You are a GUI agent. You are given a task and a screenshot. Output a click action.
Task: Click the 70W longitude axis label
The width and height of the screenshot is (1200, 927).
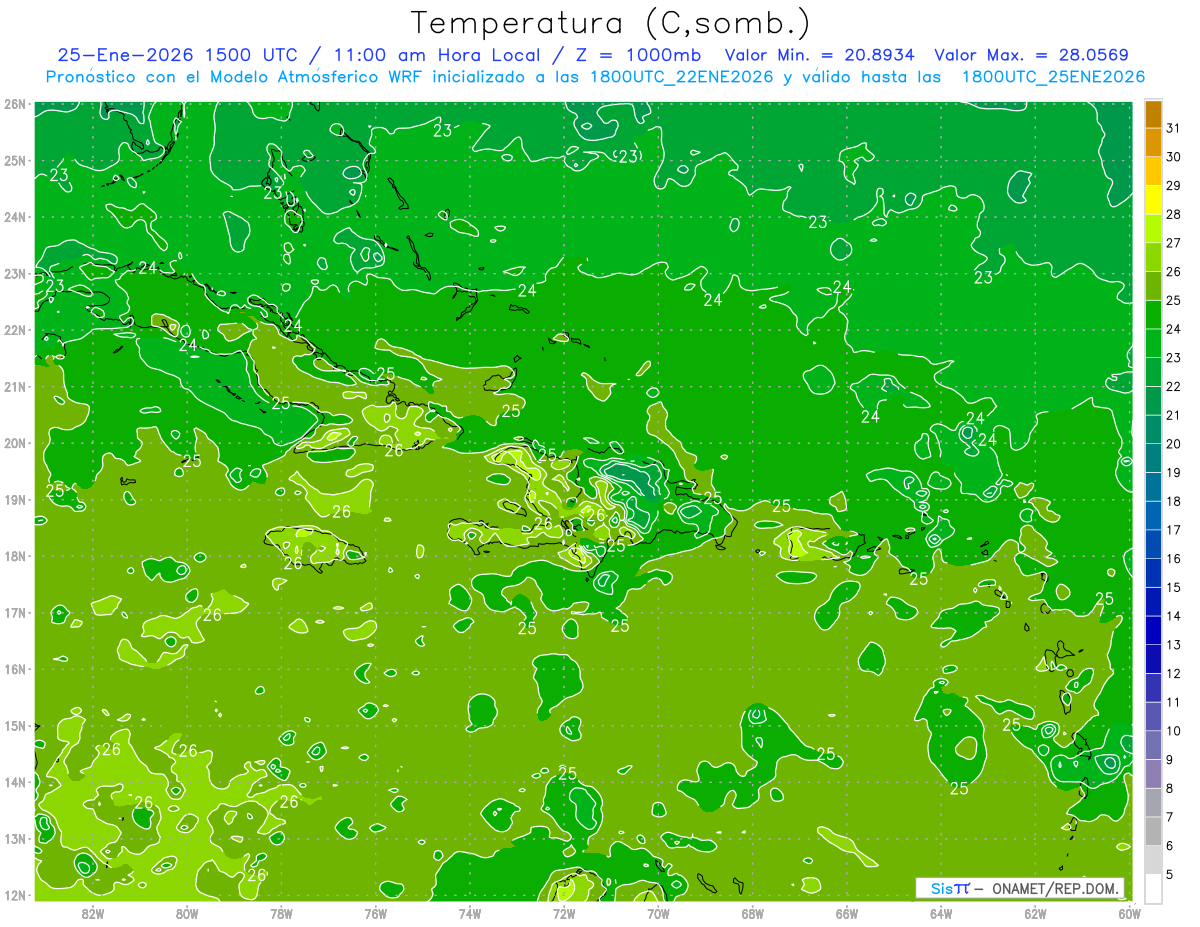658,913
